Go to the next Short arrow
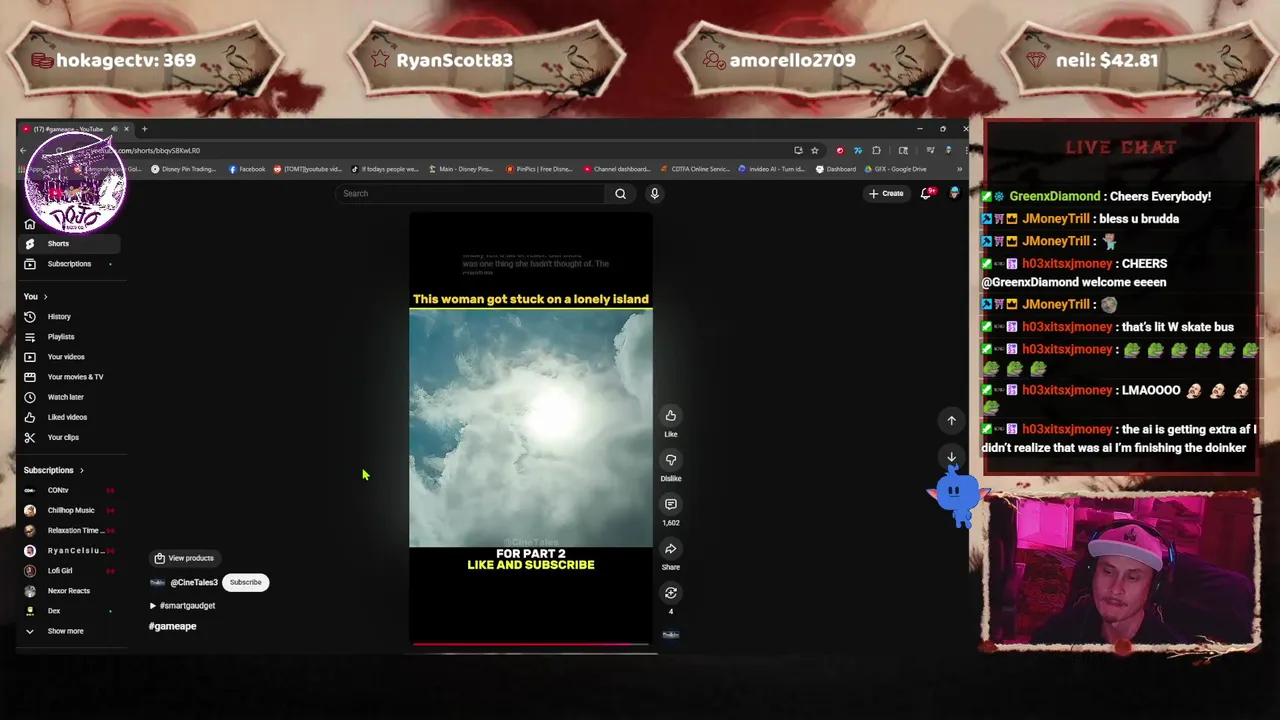The height and width of the screenshot is (720, 1280). coord(951,457)
